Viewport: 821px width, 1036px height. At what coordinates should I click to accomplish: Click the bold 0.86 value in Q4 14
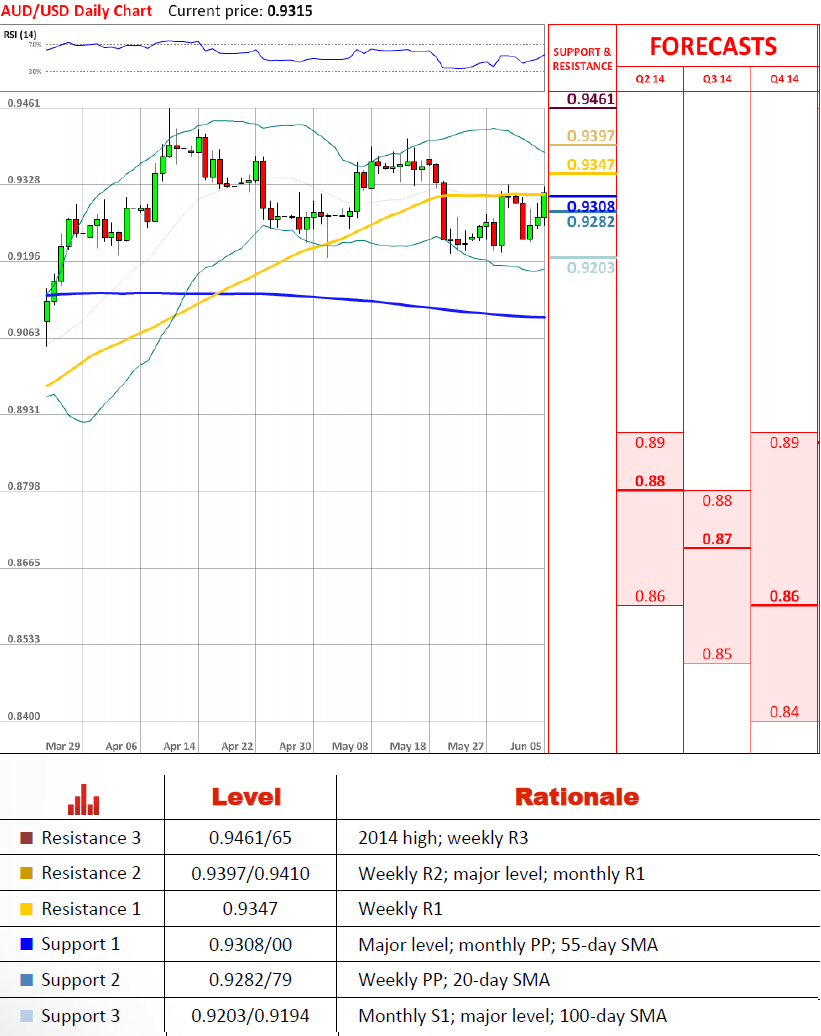click(x=784, y=596)
